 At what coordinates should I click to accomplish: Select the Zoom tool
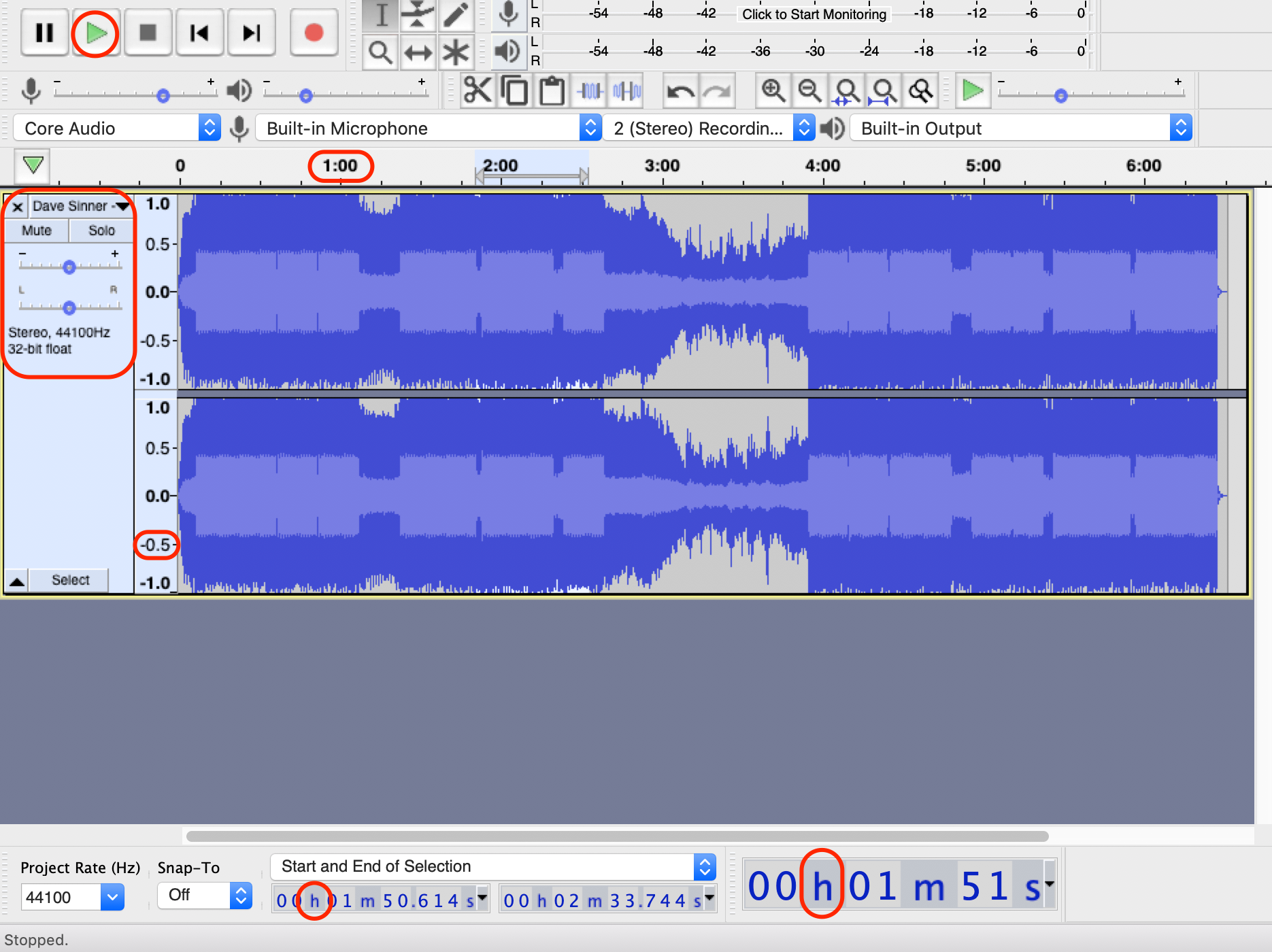380,52
